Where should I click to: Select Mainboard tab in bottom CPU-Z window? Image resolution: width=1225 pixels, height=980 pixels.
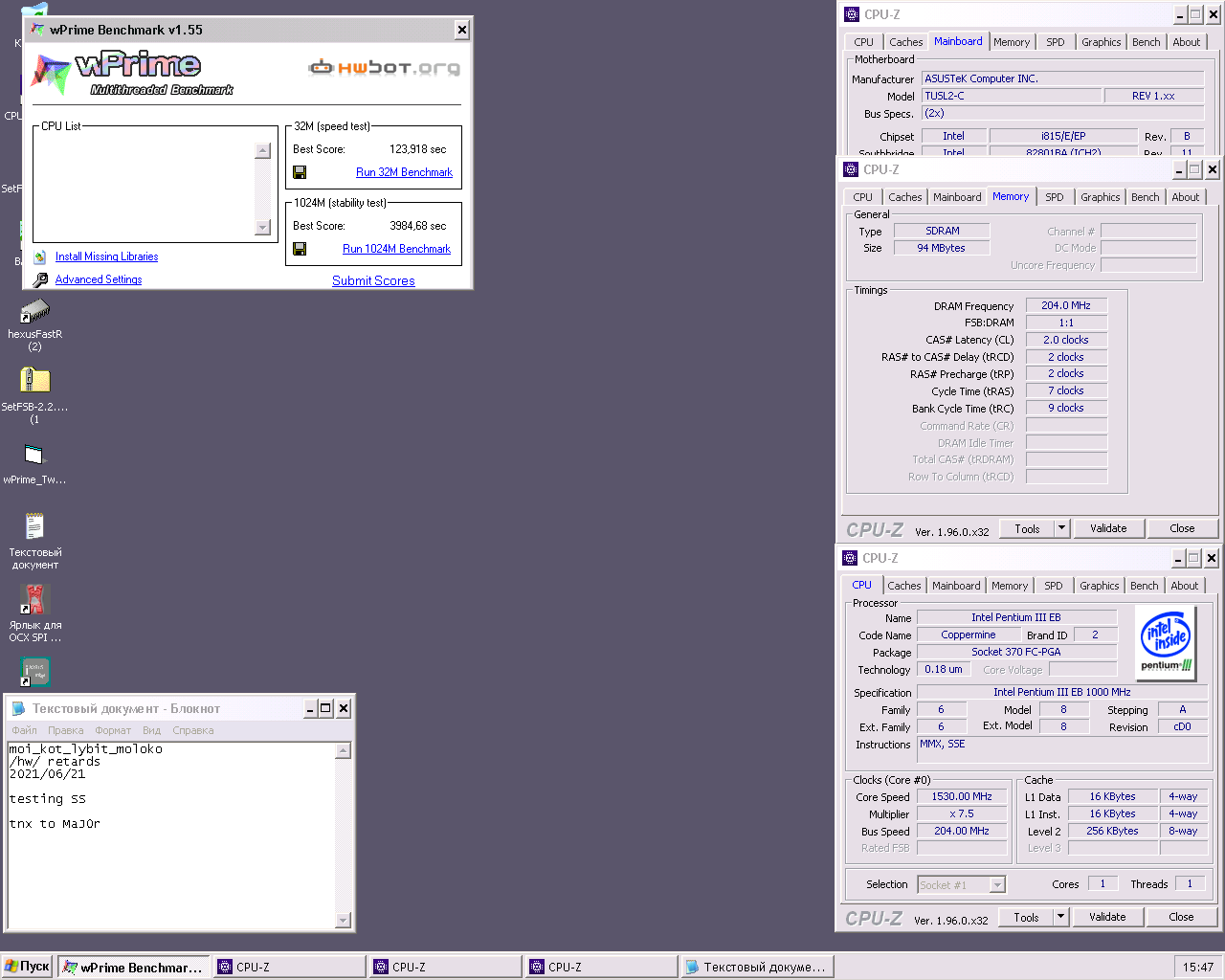click(x=956, y=586)
